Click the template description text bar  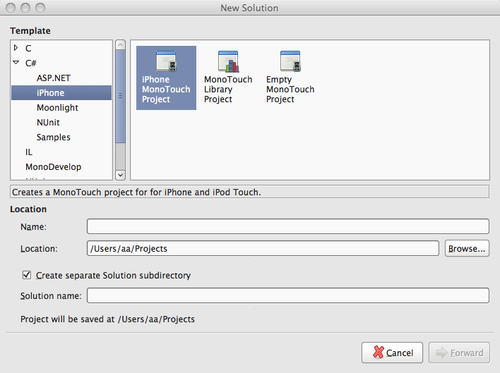coord(250,192)
